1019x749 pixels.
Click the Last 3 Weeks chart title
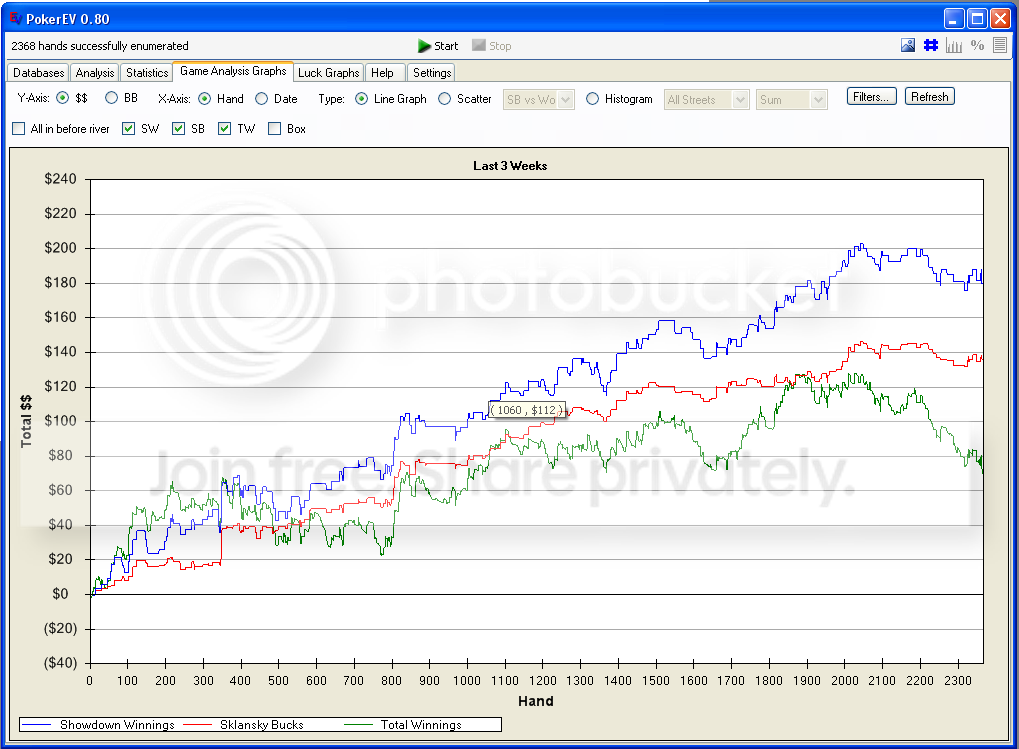coord(510,166)
